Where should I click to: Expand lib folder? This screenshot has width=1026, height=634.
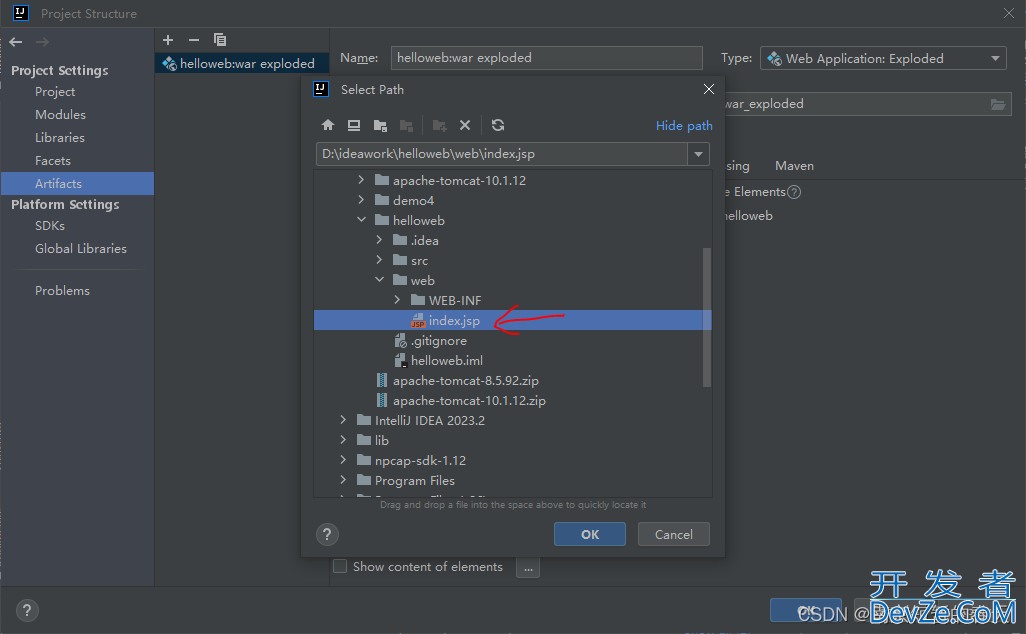click(343, 440)
